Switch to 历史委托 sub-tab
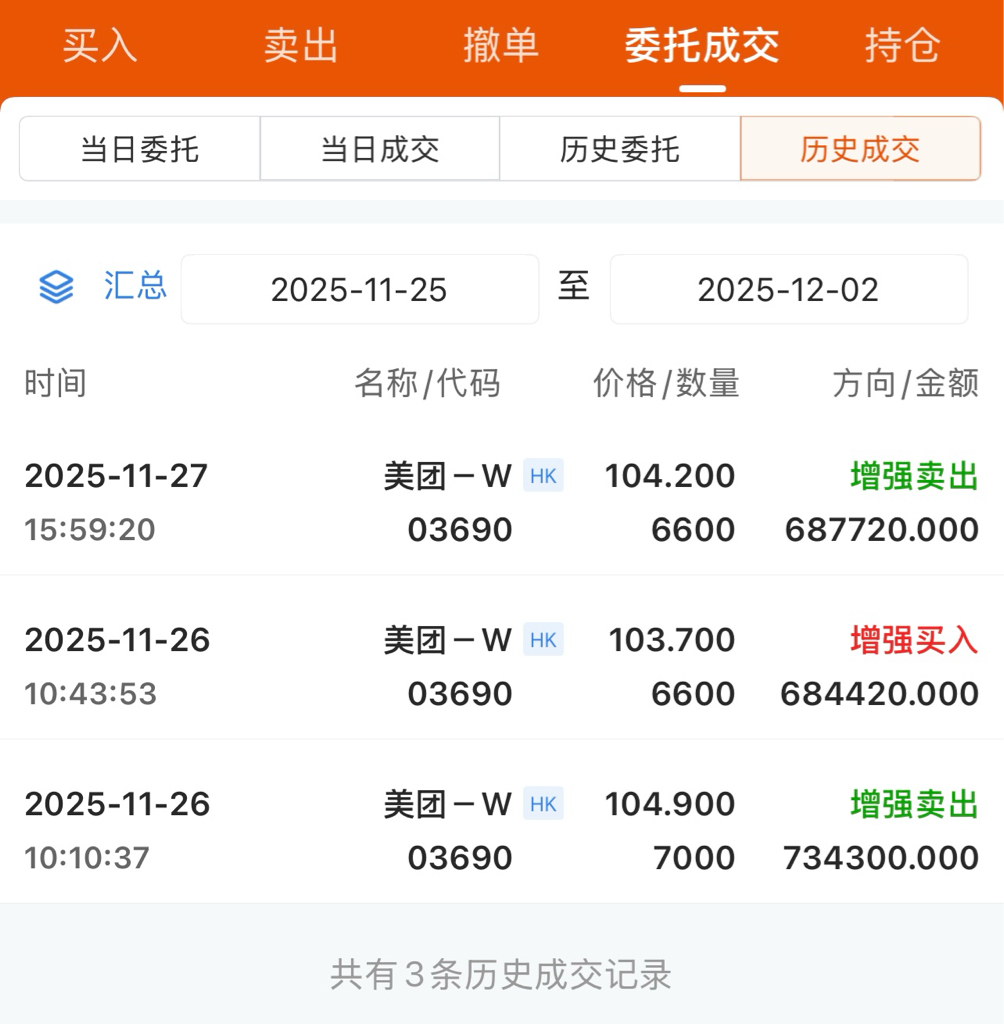Viewport: 1004px width, 1024px height. click(x=620, y=149)
